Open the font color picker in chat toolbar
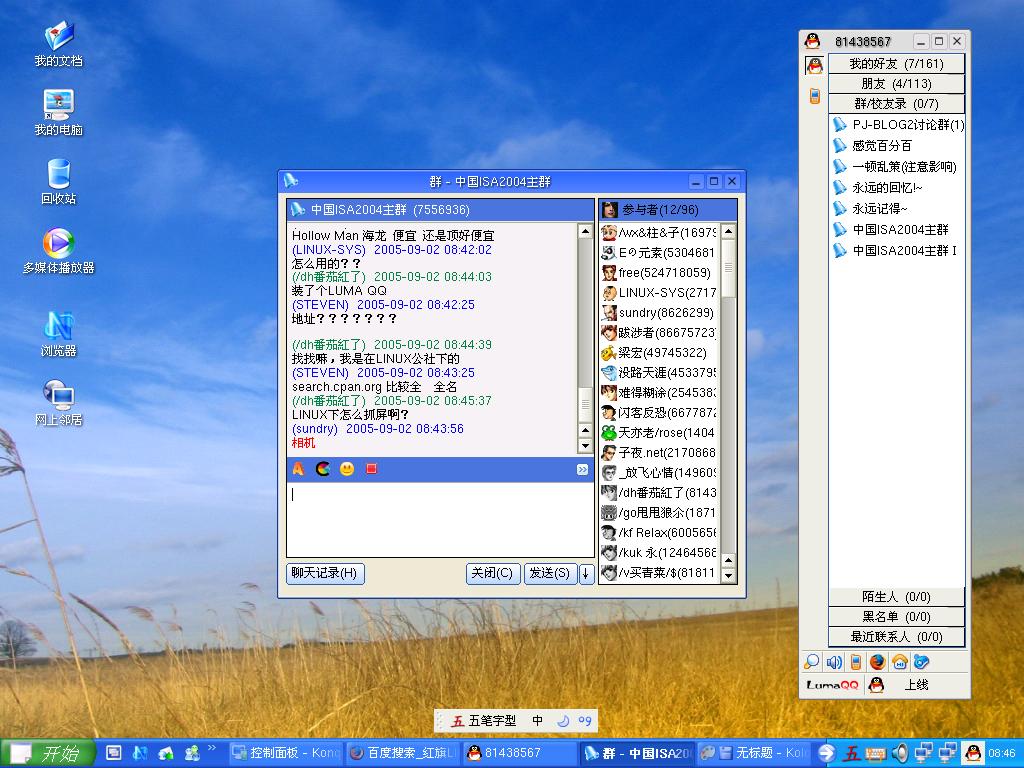 [x=322, y=468]
